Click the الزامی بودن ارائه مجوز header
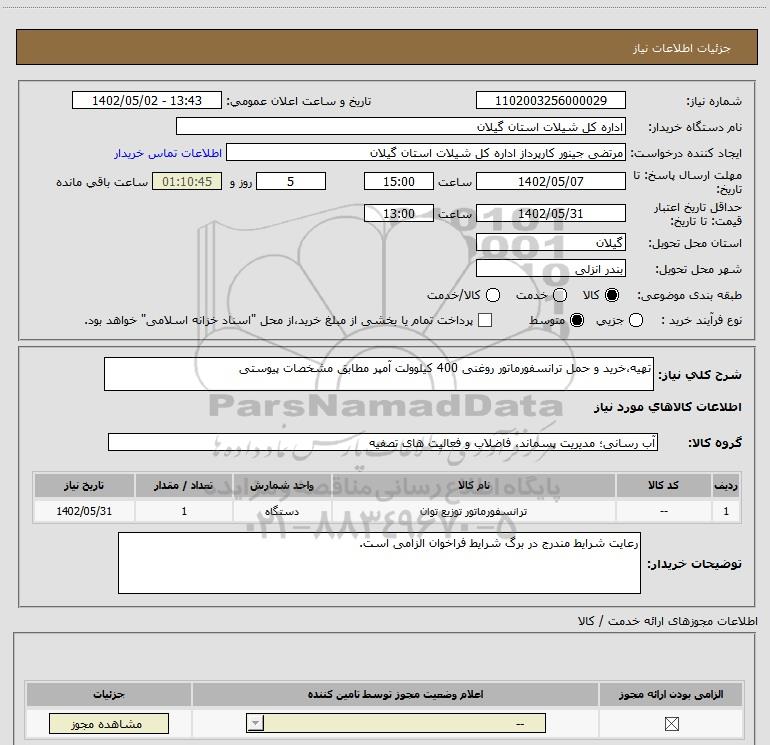This screenshot has height=745, width=770. (671, 694)
